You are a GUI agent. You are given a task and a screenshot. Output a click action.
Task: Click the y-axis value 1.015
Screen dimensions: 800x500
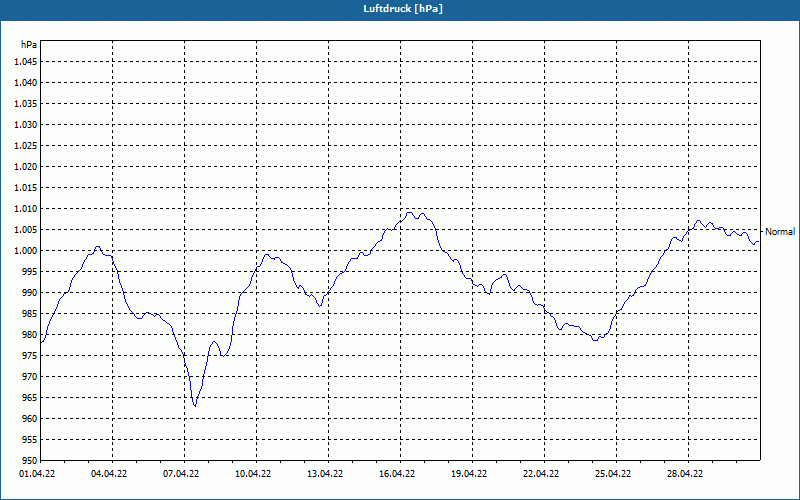[x=26, y=188]
